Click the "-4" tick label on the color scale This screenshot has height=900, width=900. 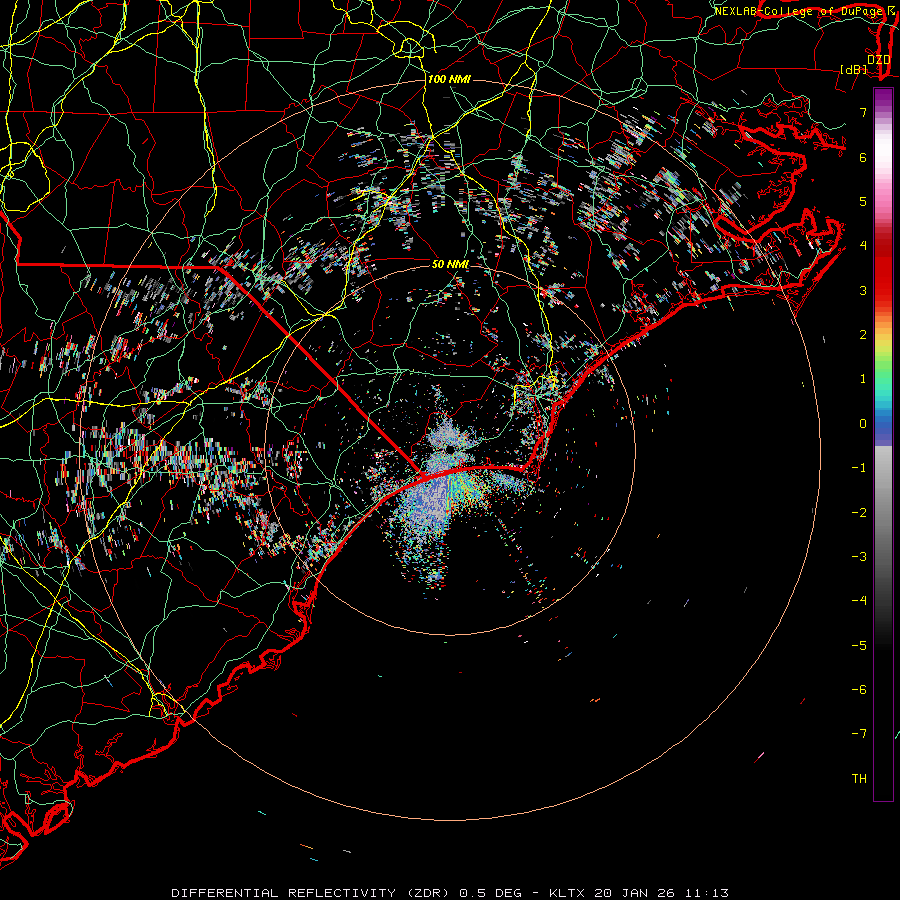tap(859, 601)
